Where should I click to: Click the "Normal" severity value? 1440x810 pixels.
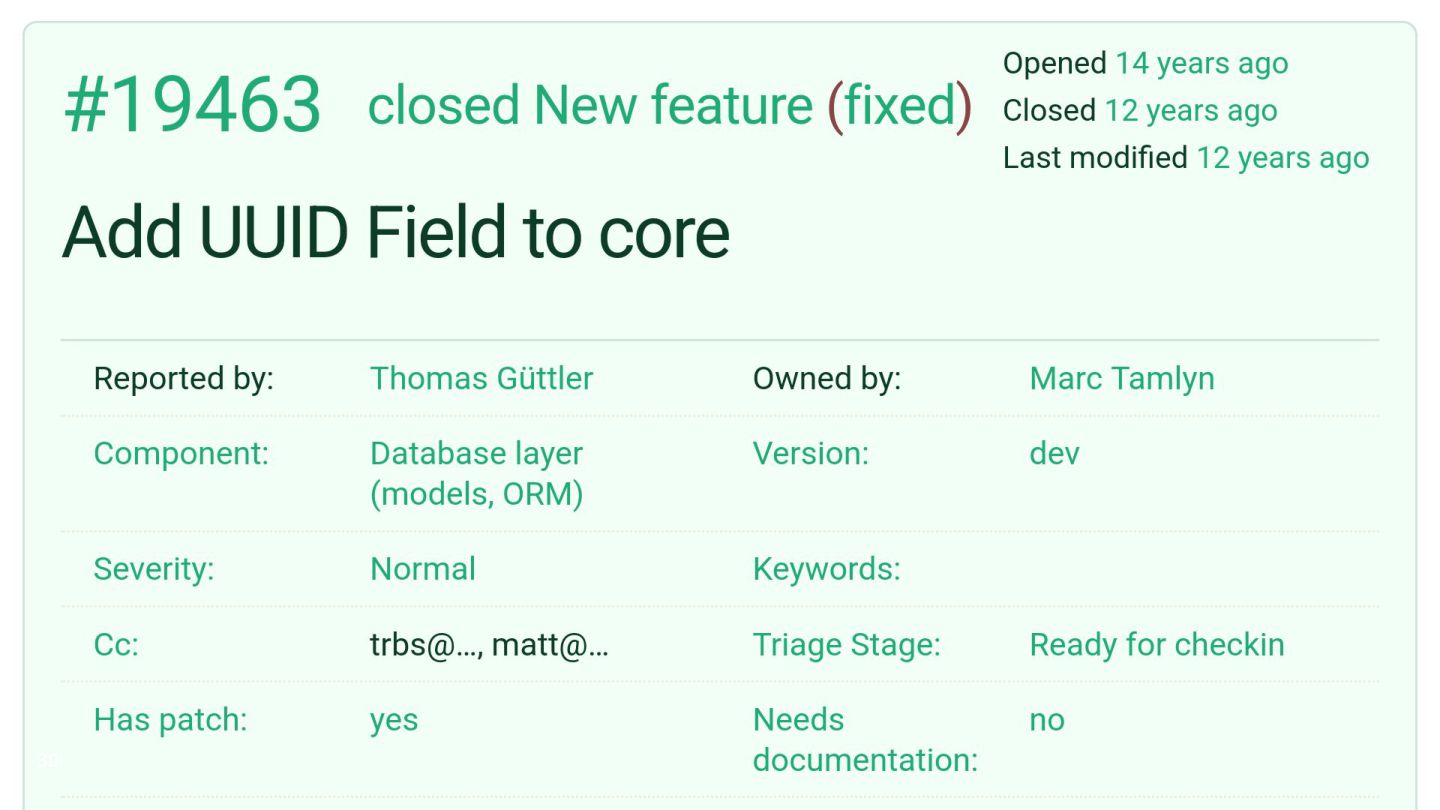[423, 569]
